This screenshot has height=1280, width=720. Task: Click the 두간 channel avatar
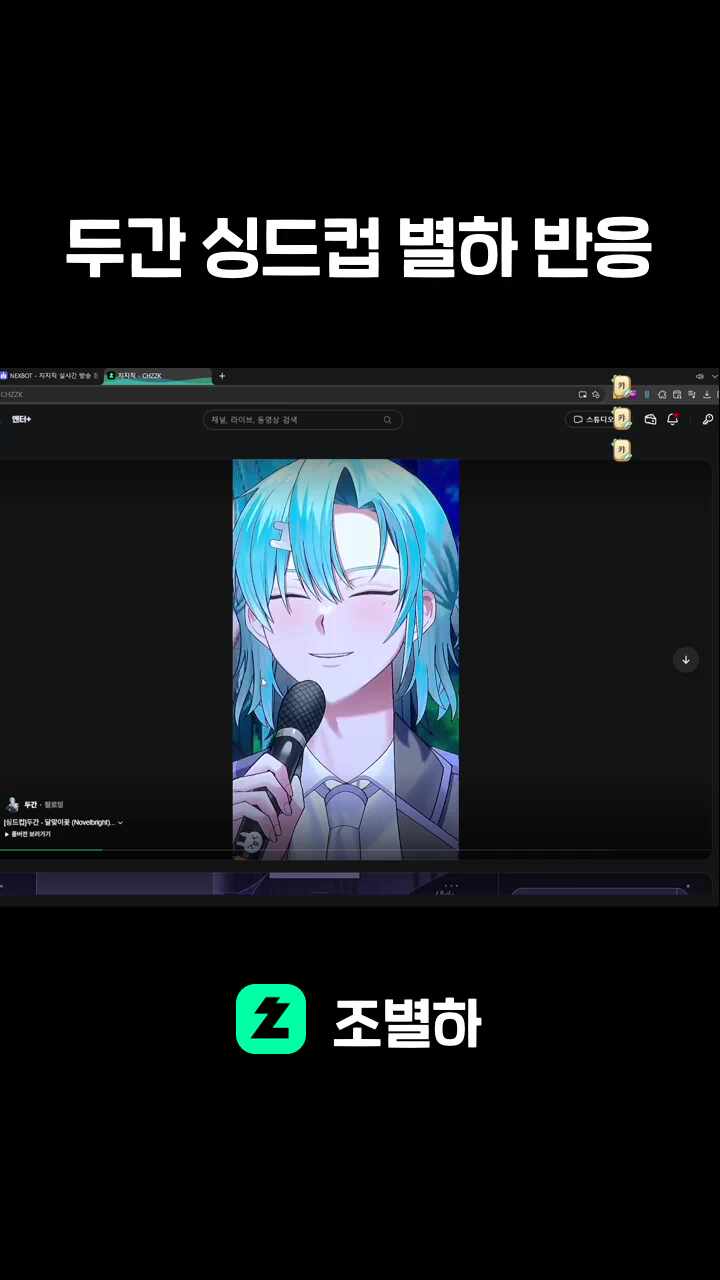(x=13, y=805)
